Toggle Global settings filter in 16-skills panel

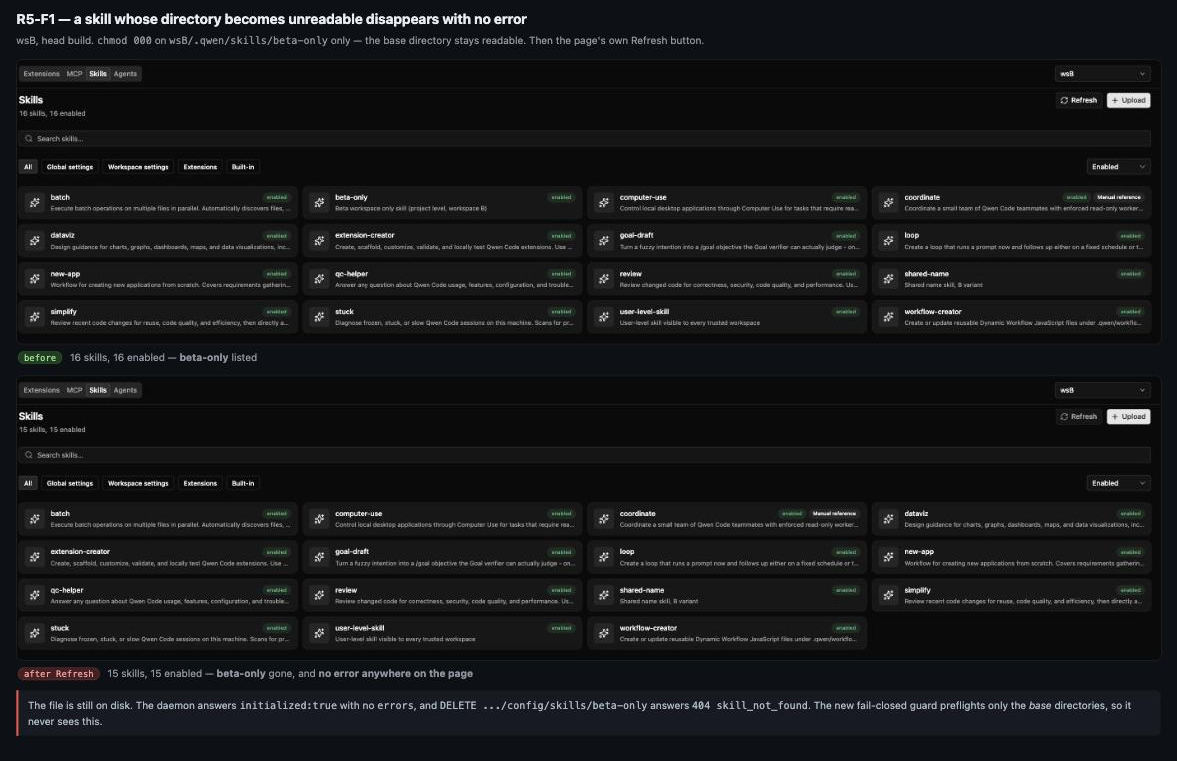pos(70,167)
